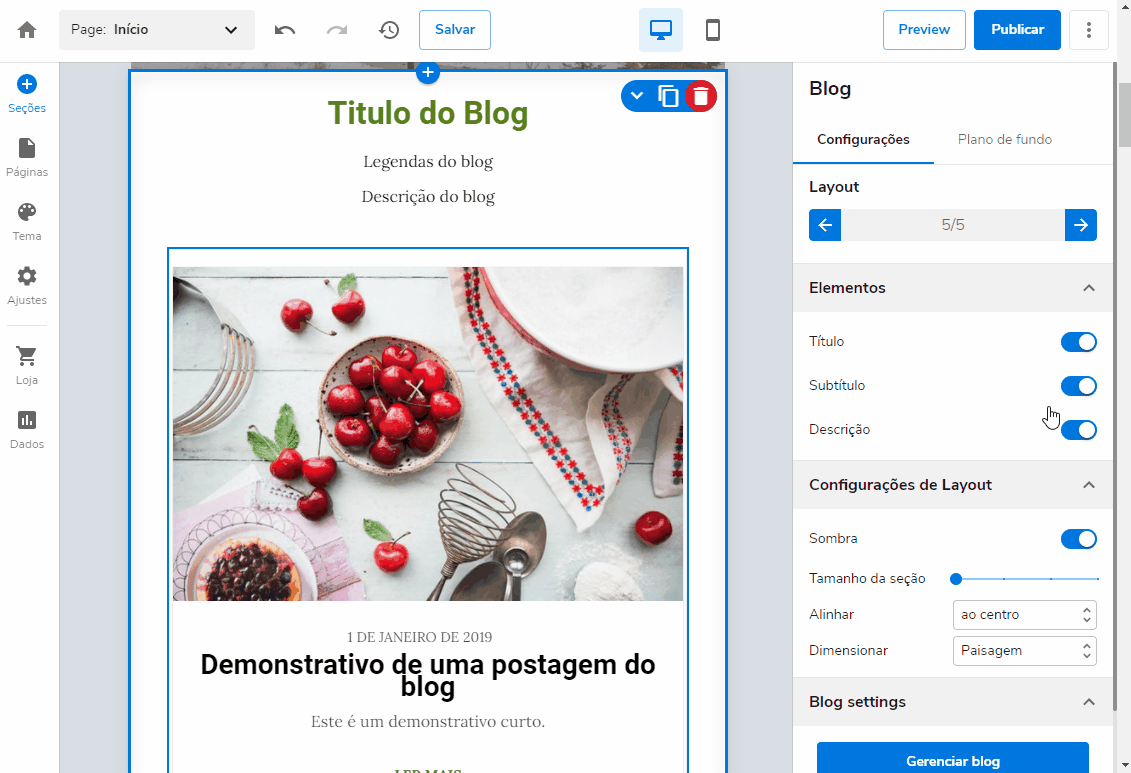Image resolution: width=1131 pixels, height=773 pixels.
Task: Open the more options menu
Action: (1088, 30)
